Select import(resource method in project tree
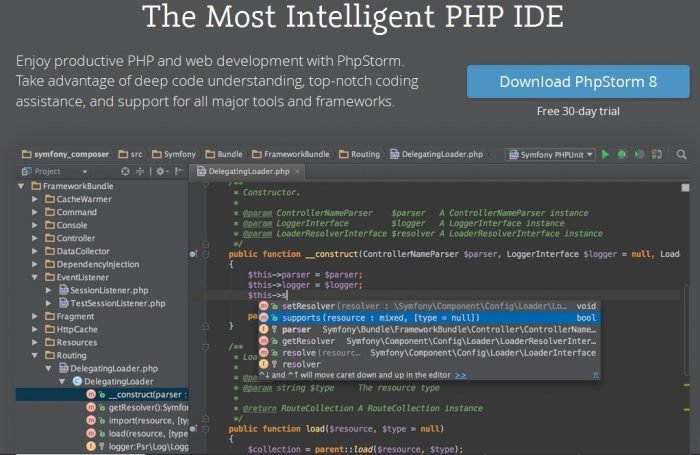 (137, 421)
